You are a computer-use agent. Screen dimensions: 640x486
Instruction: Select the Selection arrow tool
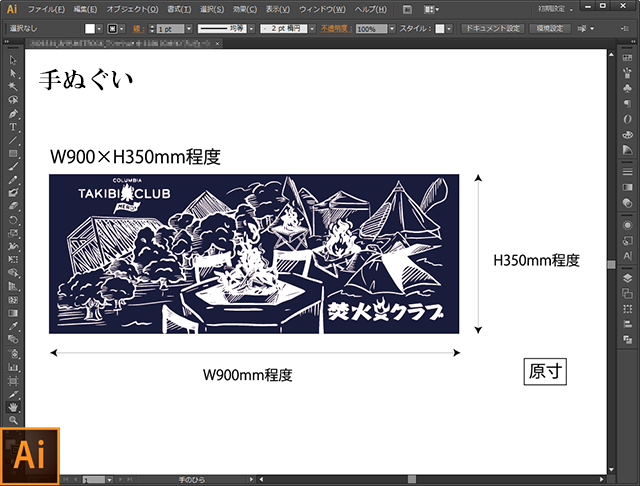[x=13, y=61]
